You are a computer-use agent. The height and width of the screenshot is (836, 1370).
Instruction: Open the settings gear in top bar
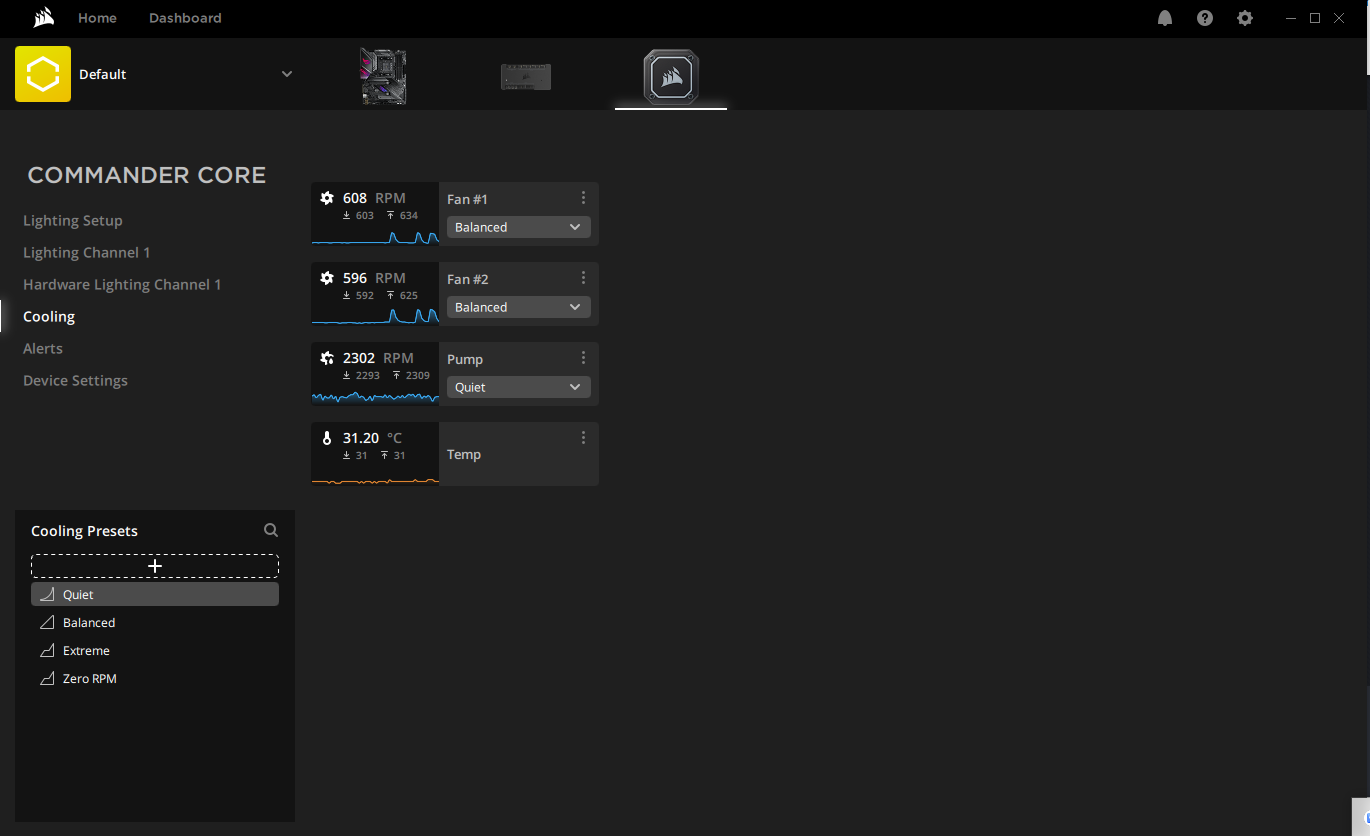(1245, 18)
